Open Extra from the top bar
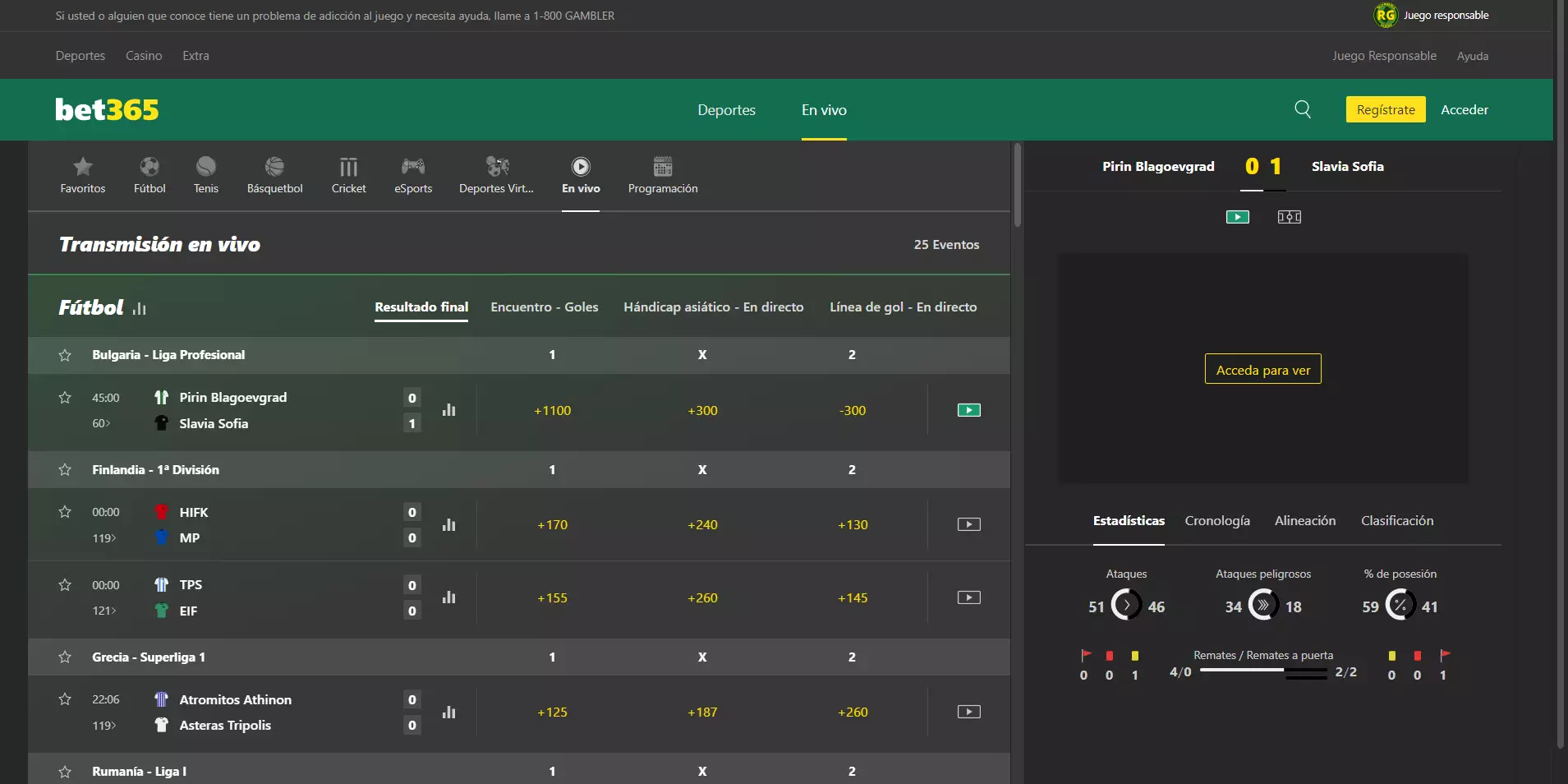Image resolution: width=1568 pixels, height=784 pixels. pyautogui.click(x=195, y=56)
